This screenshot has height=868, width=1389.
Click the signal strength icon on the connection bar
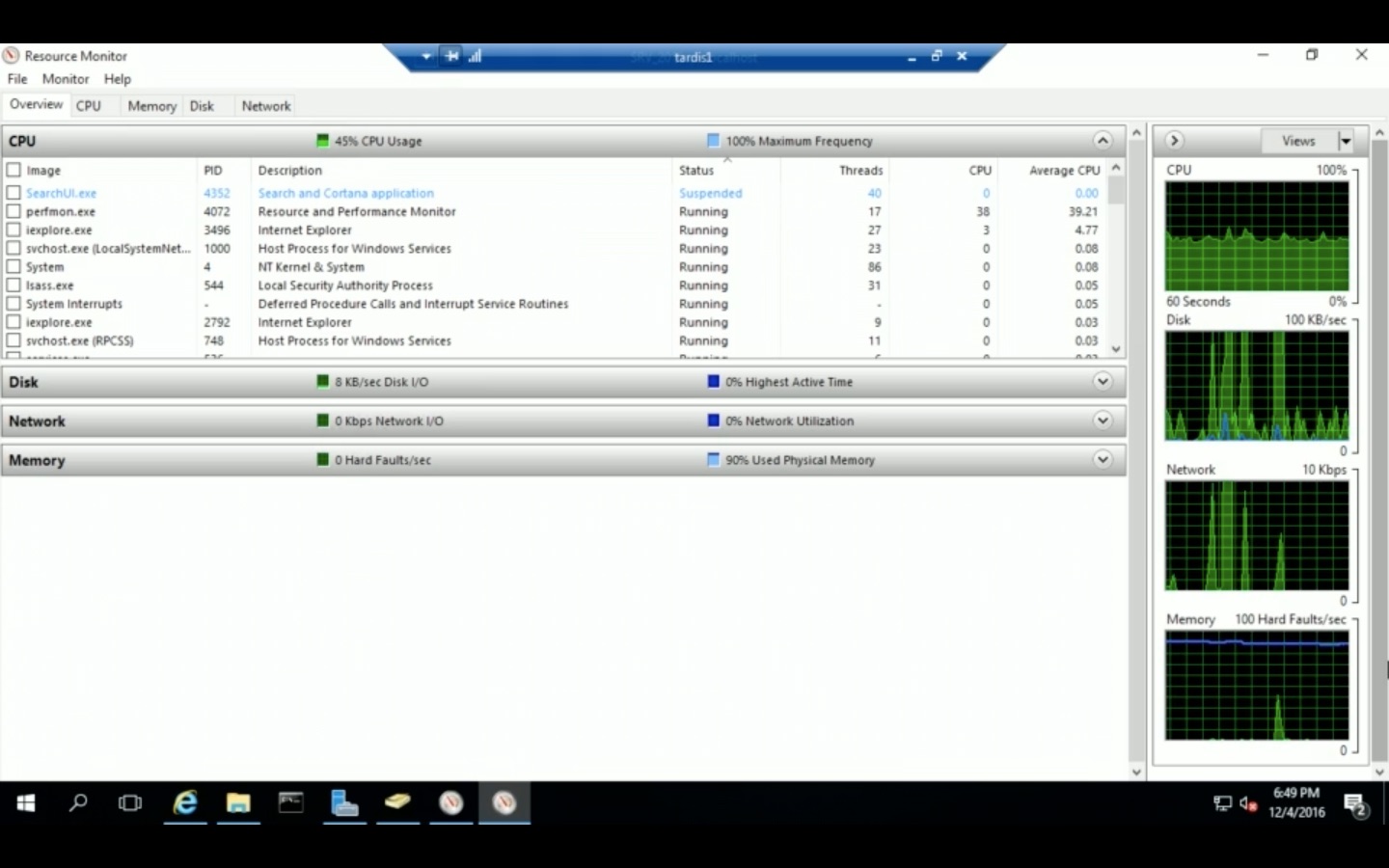(x=475, y=56)
